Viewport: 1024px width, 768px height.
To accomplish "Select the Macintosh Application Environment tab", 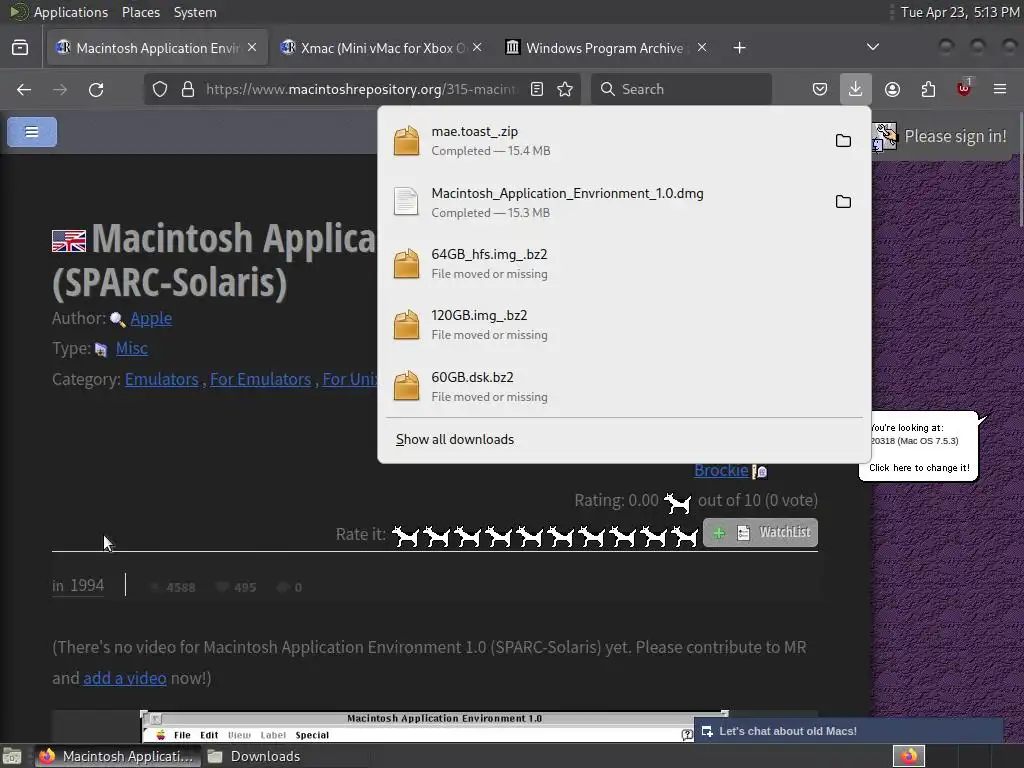I will tap(157, 48).
